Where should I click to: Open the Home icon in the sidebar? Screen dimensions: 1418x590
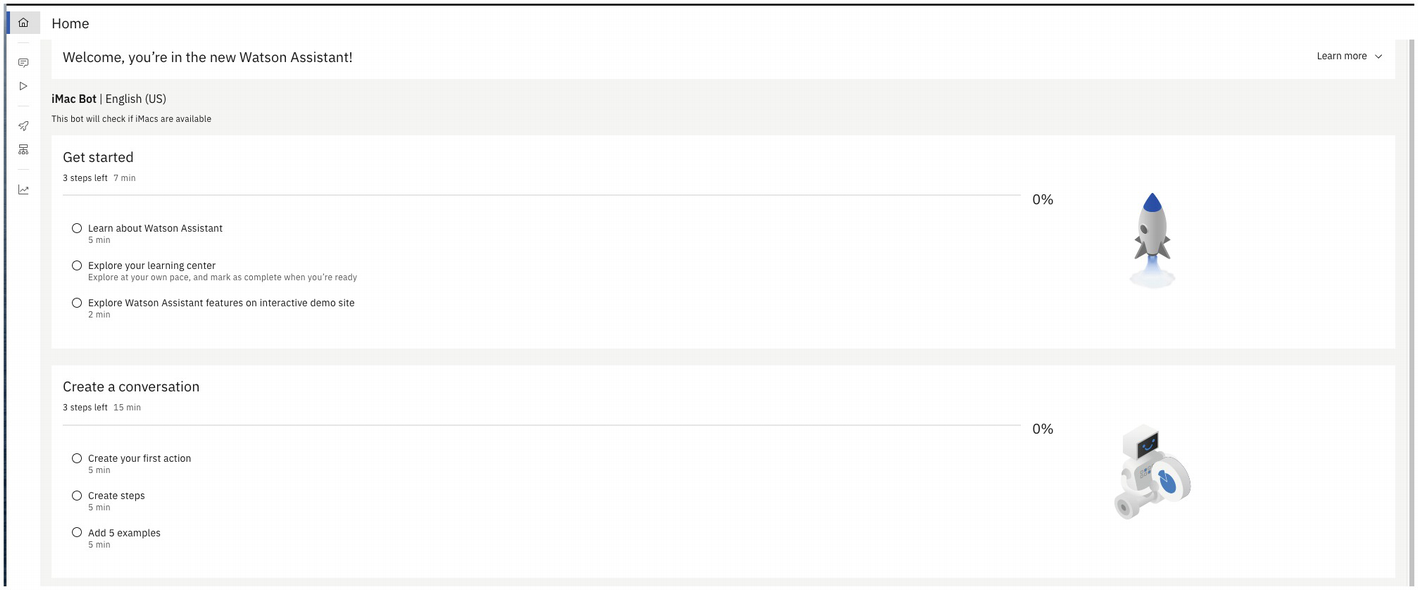(x=23, y=23)
